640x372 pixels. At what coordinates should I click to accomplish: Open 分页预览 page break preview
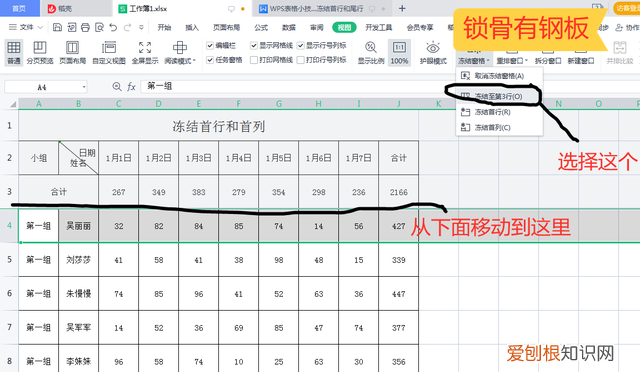click(x=40, y=53)
